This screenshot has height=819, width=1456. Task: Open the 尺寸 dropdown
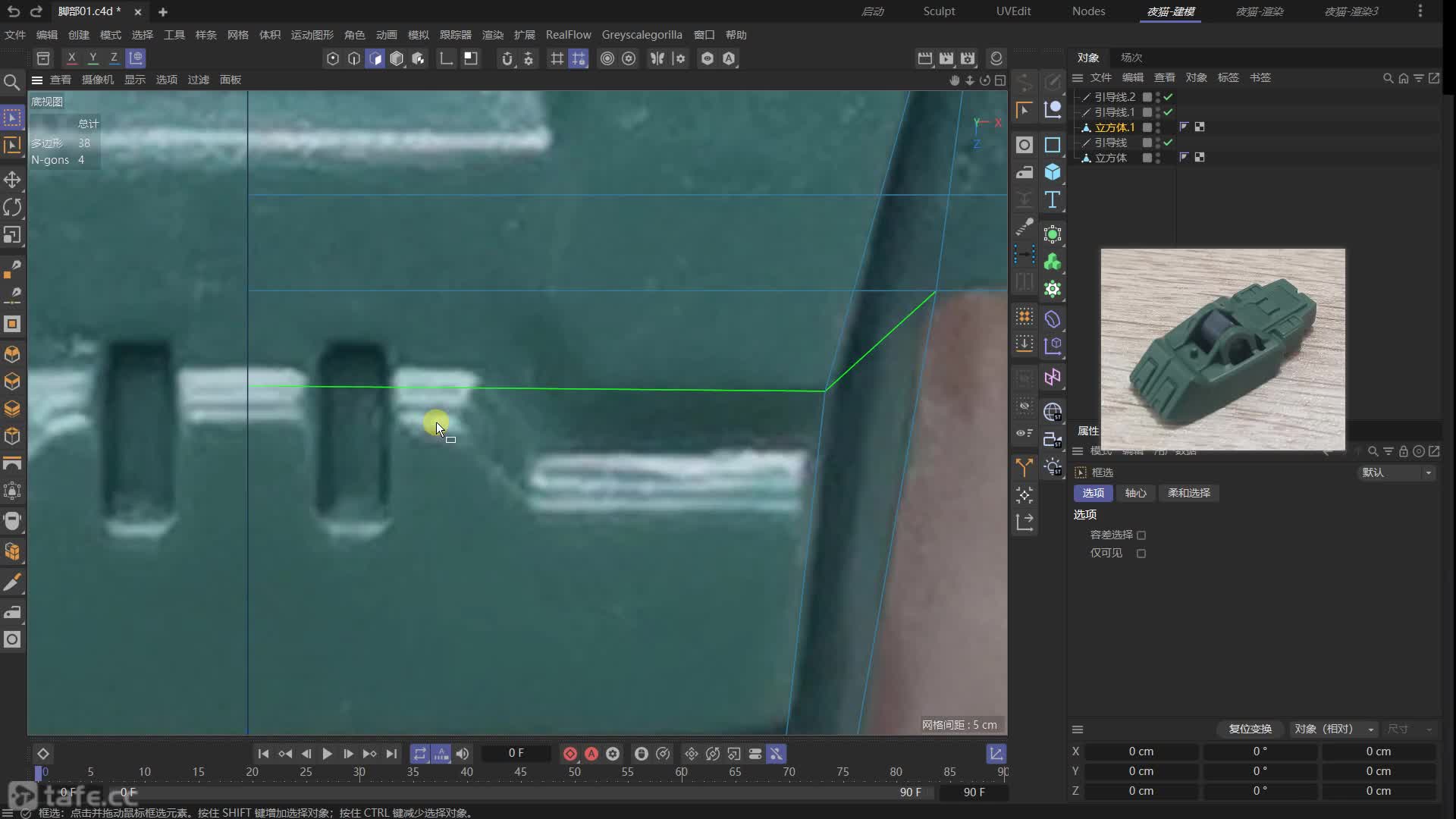tap(1410, 729)
